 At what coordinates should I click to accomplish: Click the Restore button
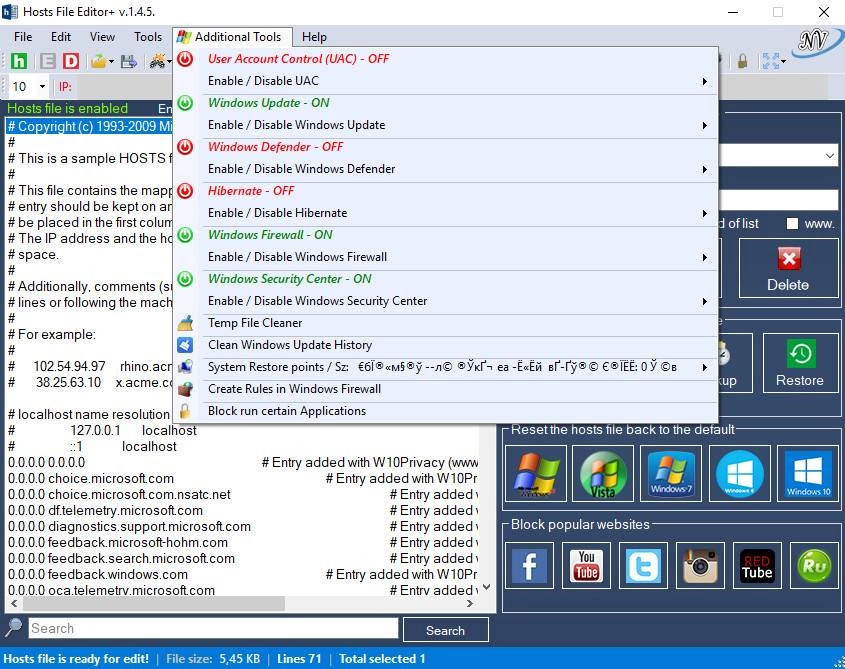pos(800,363)
